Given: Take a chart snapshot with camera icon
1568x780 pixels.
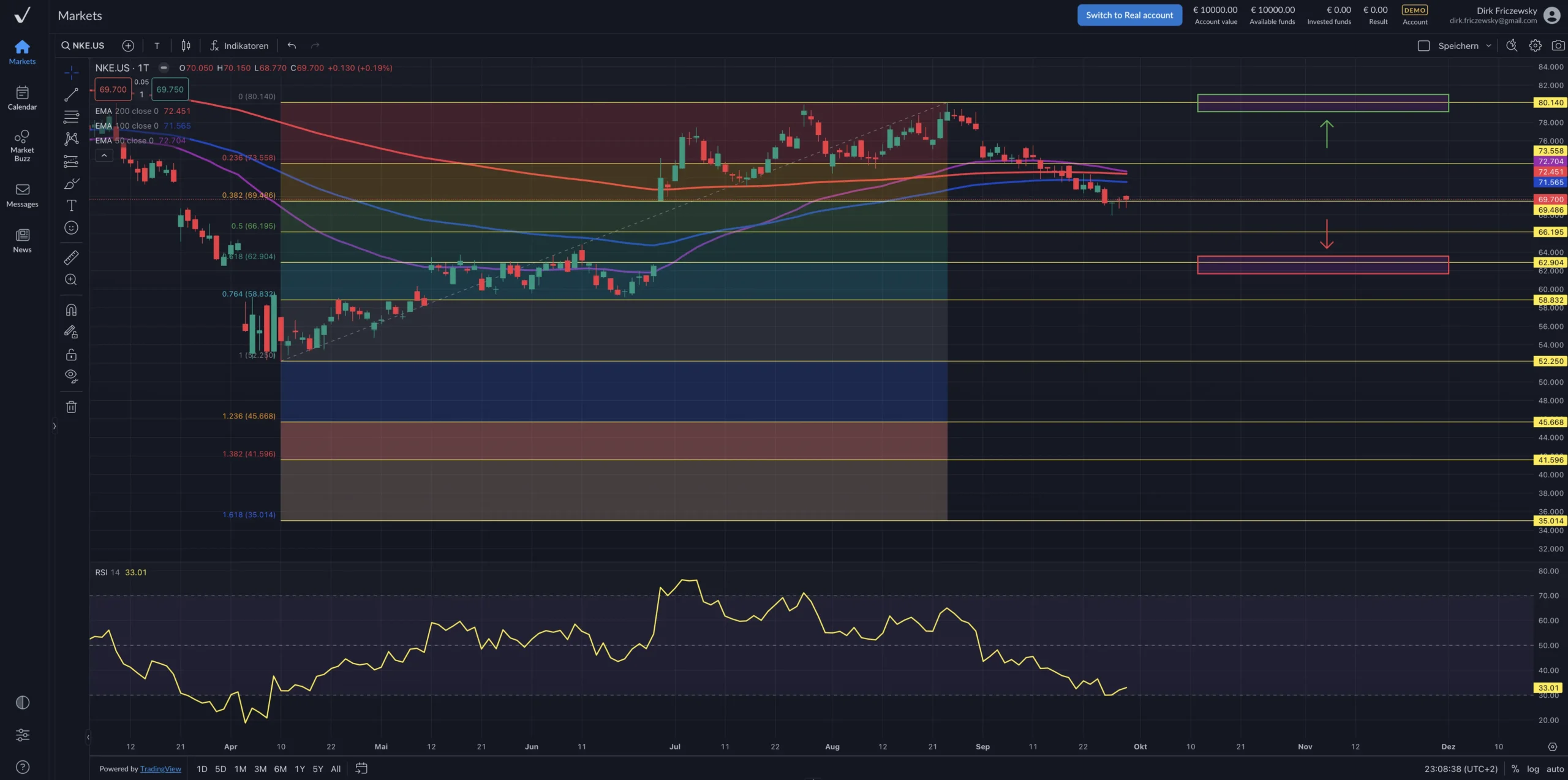Looking at the screenshot, I should tap(1558, 45).
